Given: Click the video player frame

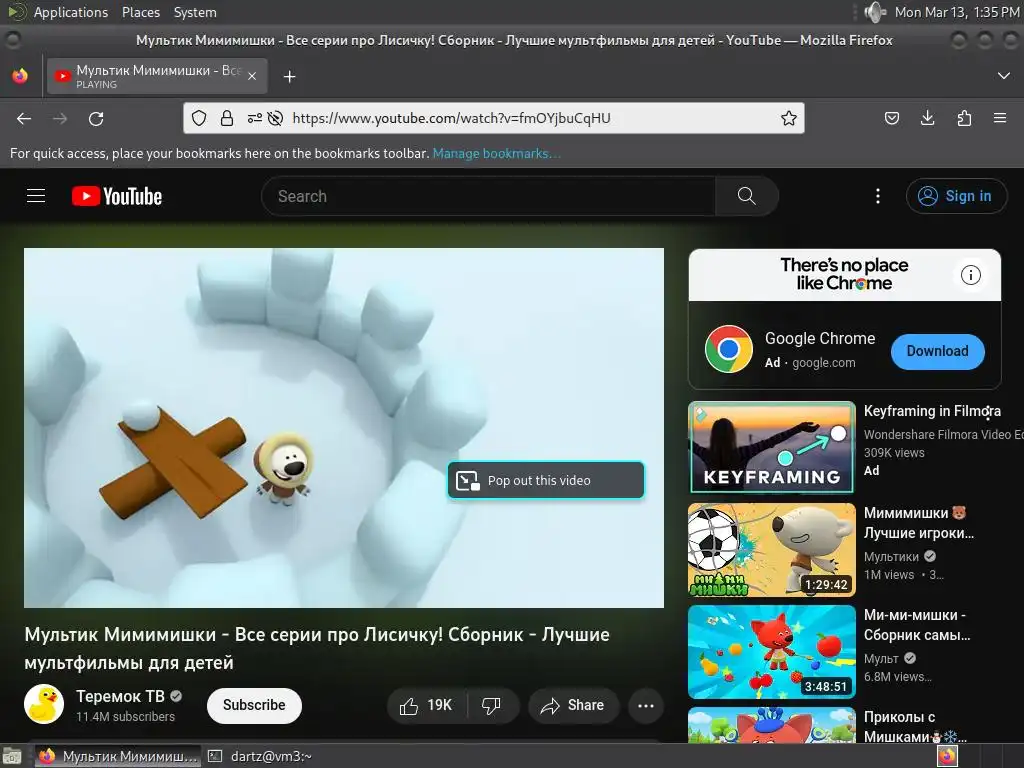Looking at the screenshot, I should (x=344, y=428).
